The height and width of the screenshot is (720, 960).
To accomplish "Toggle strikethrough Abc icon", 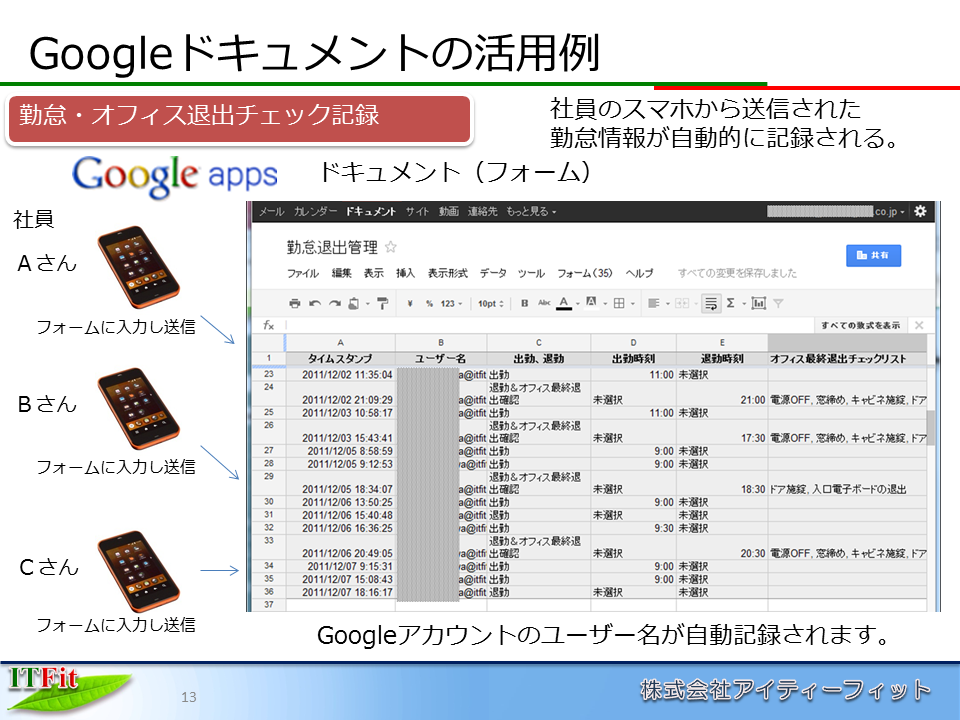I will (x=544, y=302).
